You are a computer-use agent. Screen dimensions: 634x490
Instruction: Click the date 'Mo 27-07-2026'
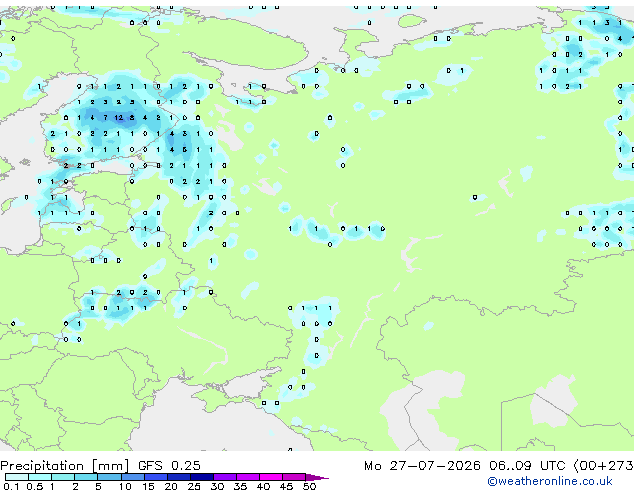(x=422, y=466)
